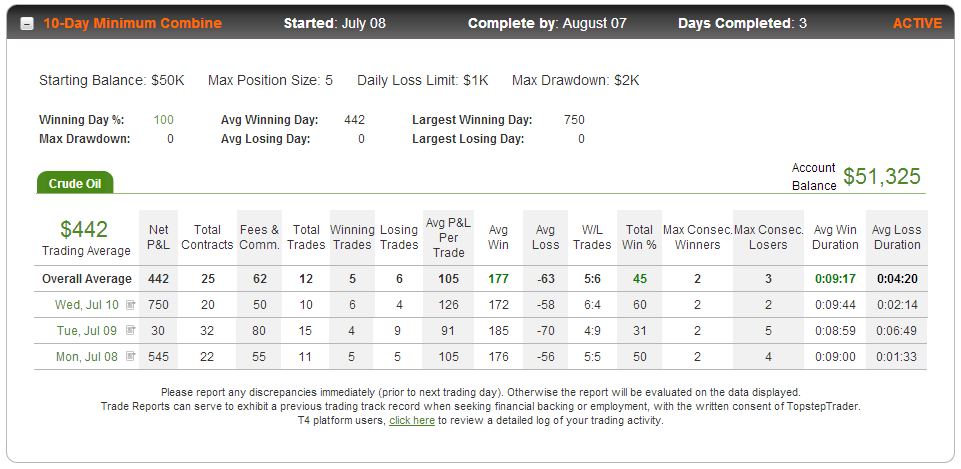Click the Net P&L column header
Viewport: 961px width, 469px height.
[x=159, y=237]
